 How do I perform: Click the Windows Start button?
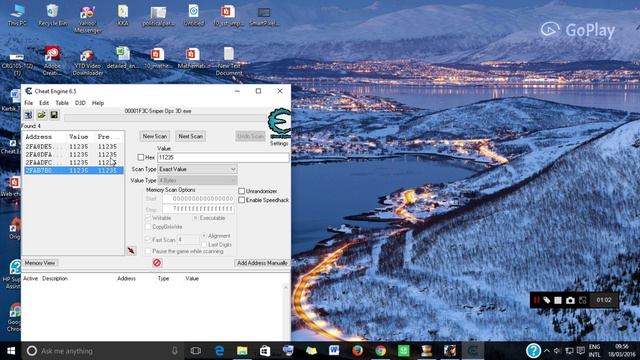(11, 351)
